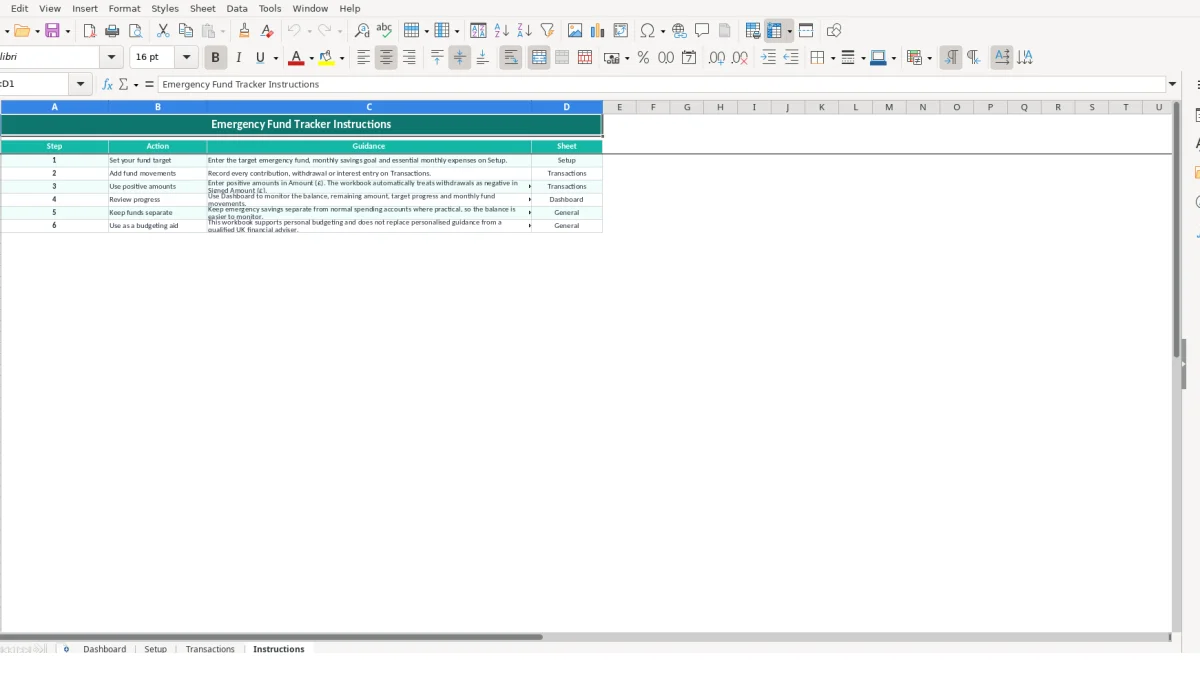Toggle Bold formatting
Screen dimensions: 1200x675
[x=215, y=58]
